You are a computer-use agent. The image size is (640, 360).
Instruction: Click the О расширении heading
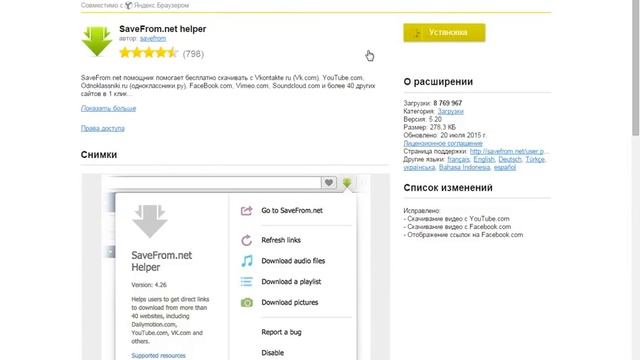(x=438, y=82)
